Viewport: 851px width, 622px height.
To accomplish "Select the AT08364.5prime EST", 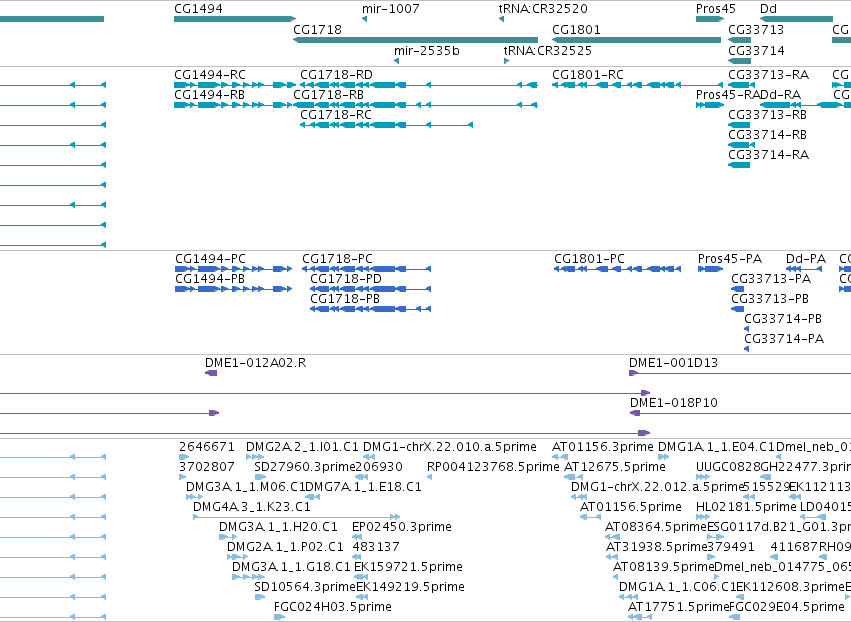I will 613,537.
